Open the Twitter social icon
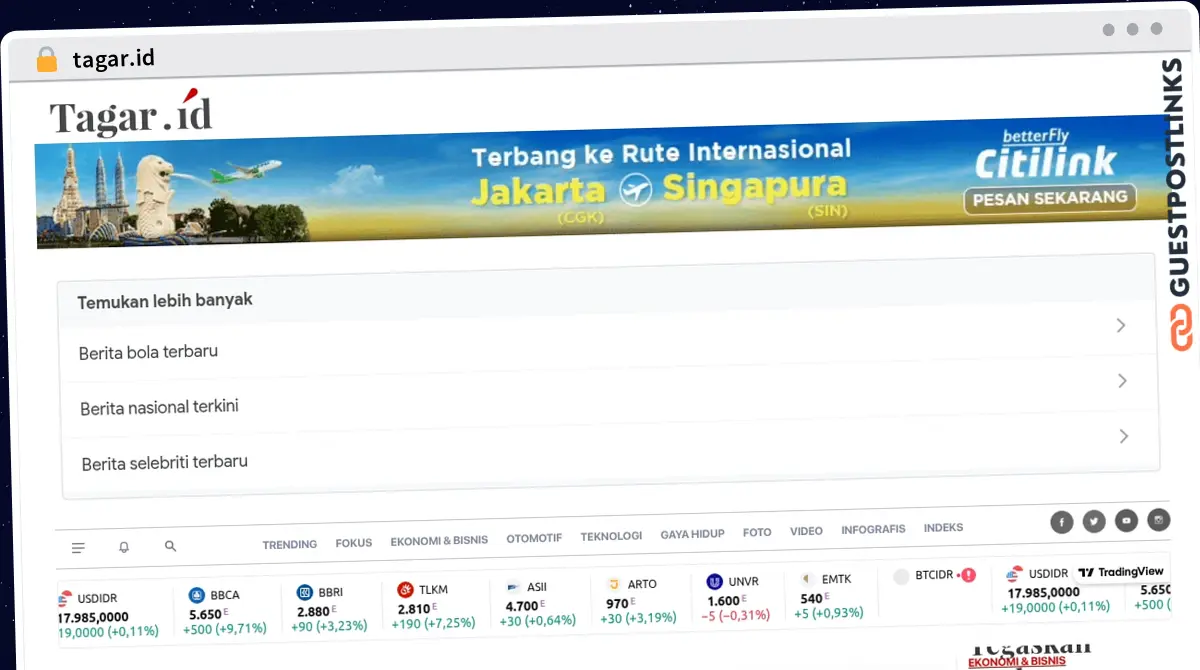 (x=1094, y=521)
